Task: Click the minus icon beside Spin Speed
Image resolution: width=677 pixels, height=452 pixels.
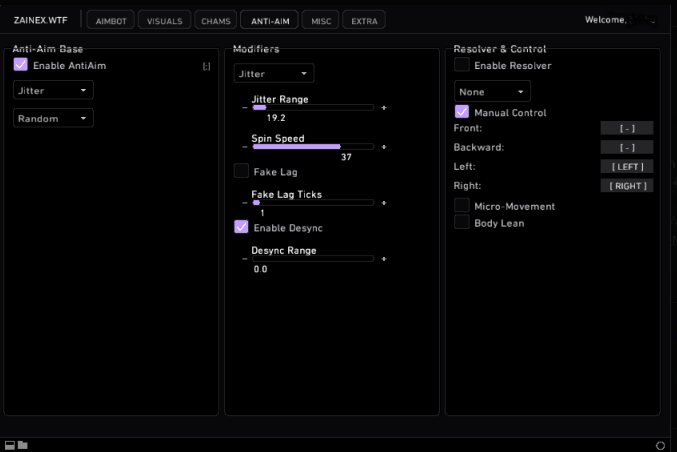Action: [x=244, y=146]
